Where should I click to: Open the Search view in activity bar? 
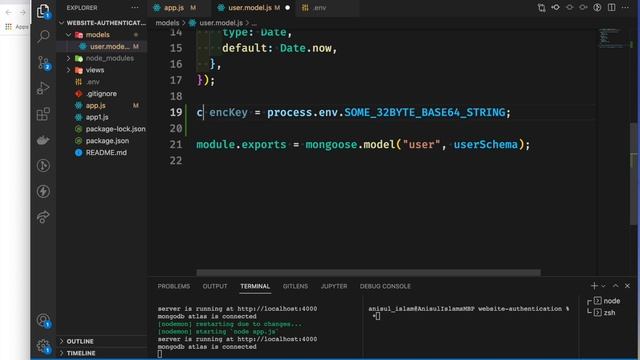43,36
